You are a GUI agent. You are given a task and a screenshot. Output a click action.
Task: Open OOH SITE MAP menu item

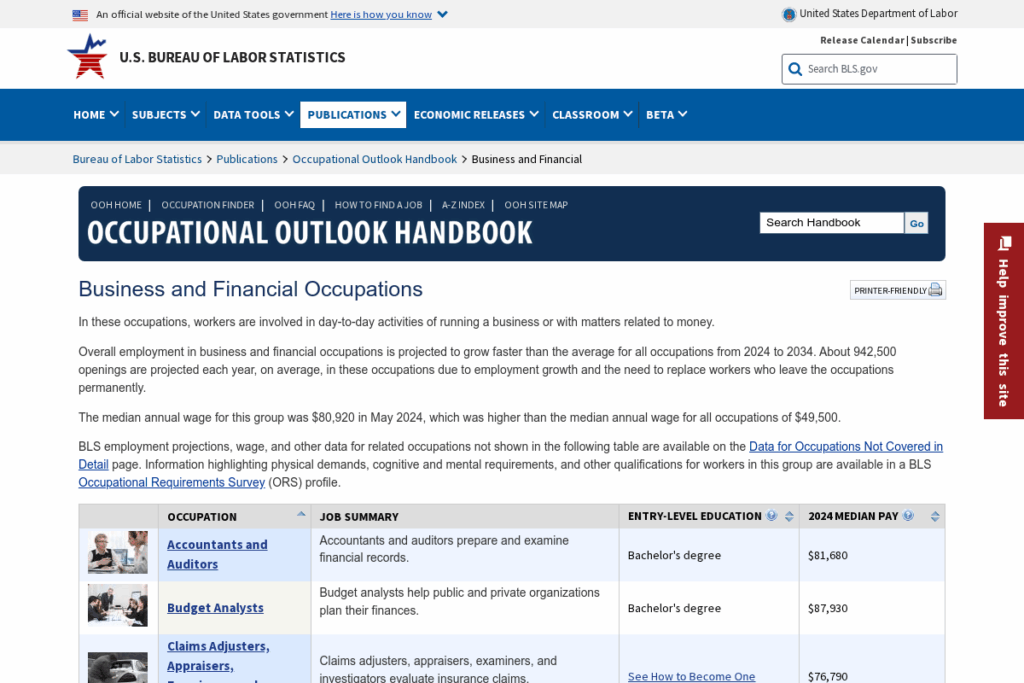(x=536, y=205)
